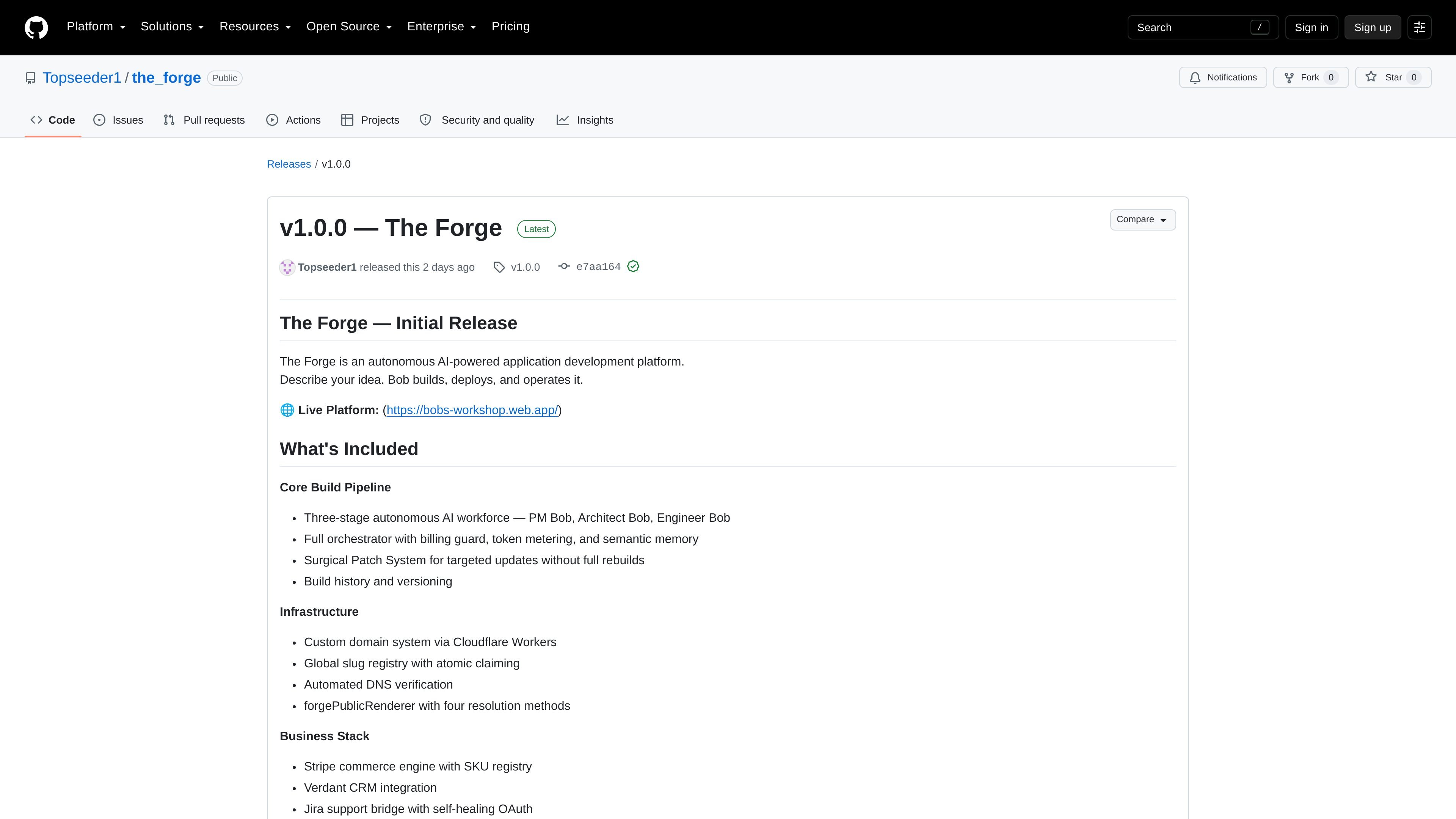Open the v1.0.0 tag link
This screenshot has width=1456, height=819.
(525, 267)
